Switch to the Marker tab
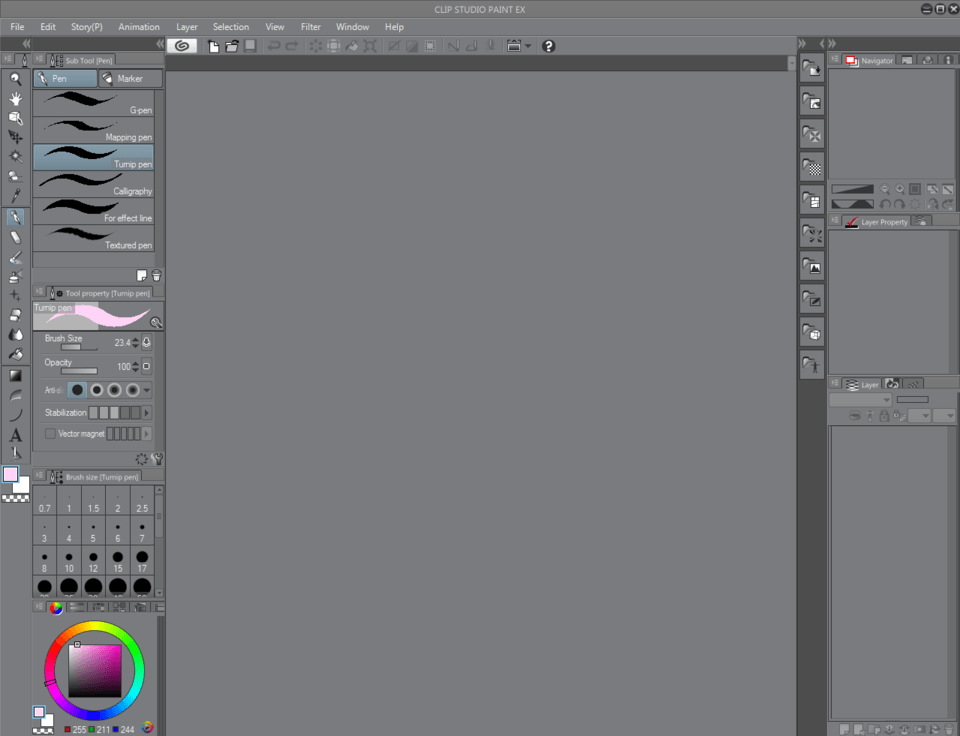 point(129,78)
